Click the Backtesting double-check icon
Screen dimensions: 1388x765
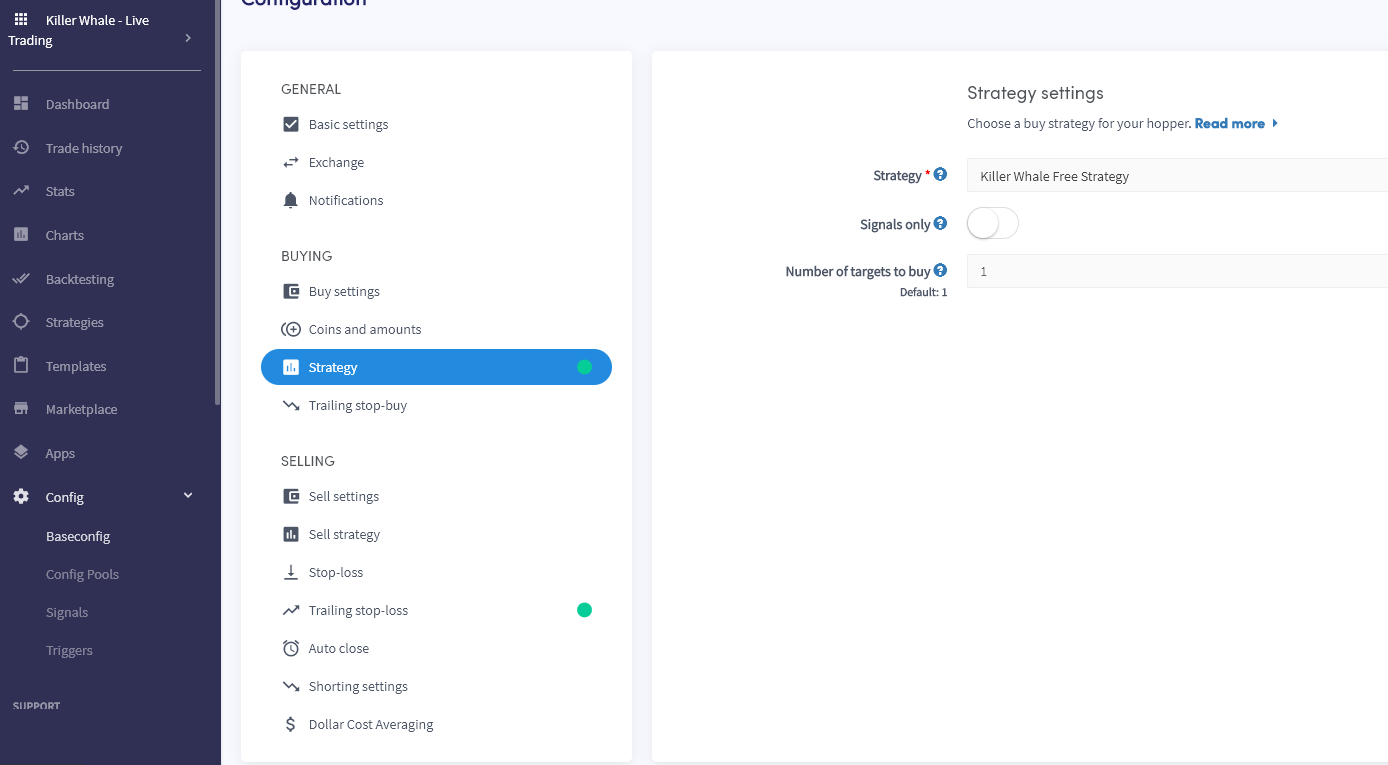coord(21,279)
